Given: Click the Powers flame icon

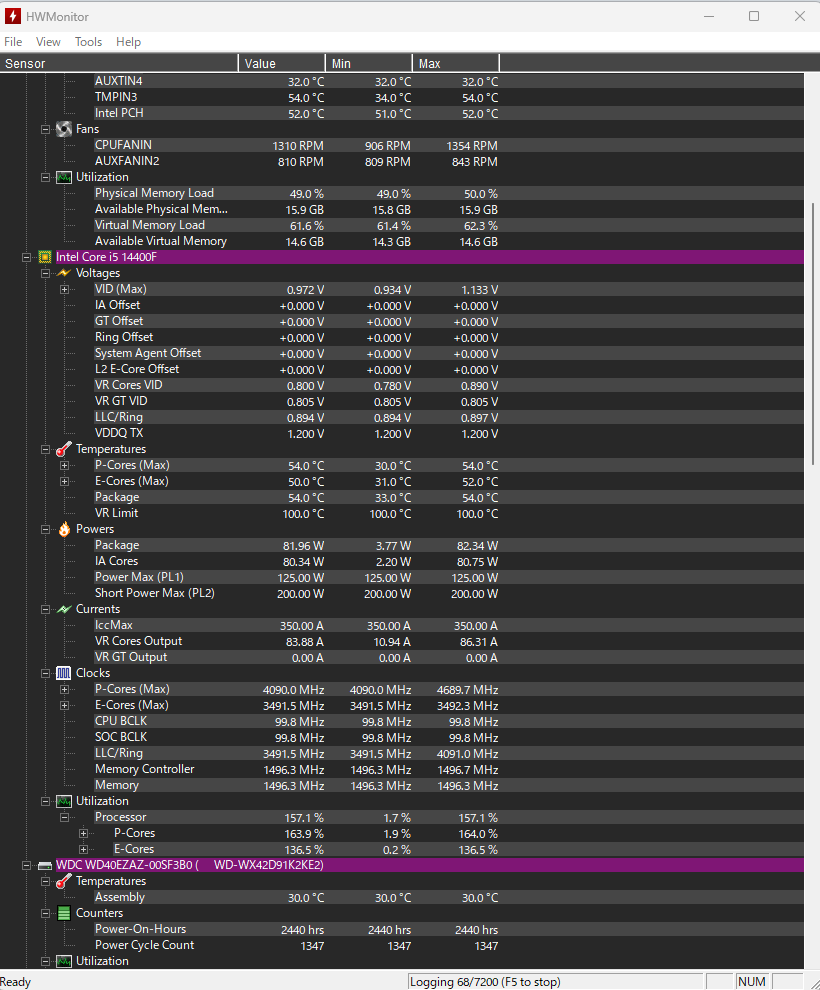Looking at the screenshot, I should (64, 529).
